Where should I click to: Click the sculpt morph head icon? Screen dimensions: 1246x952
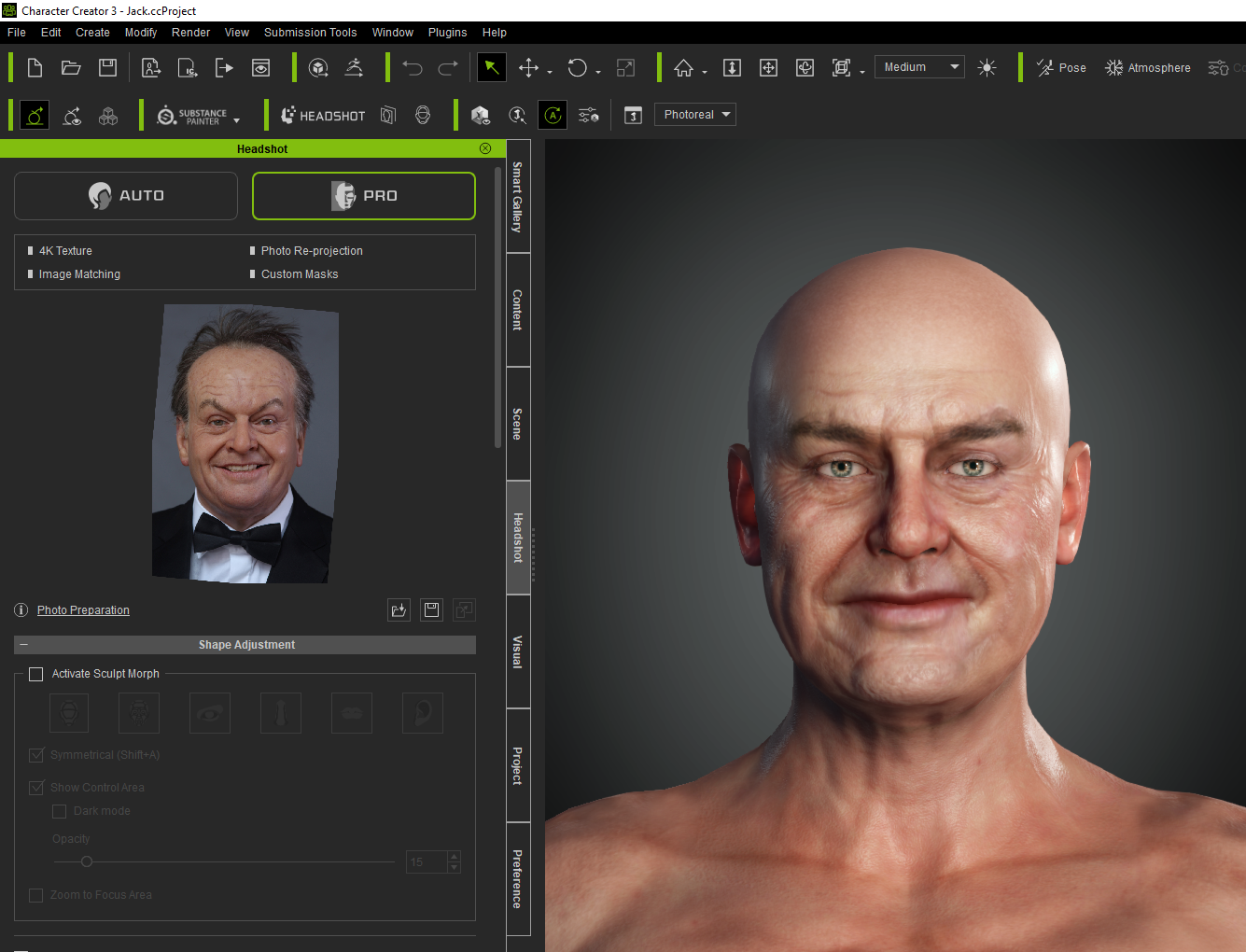tap(69, 713)
